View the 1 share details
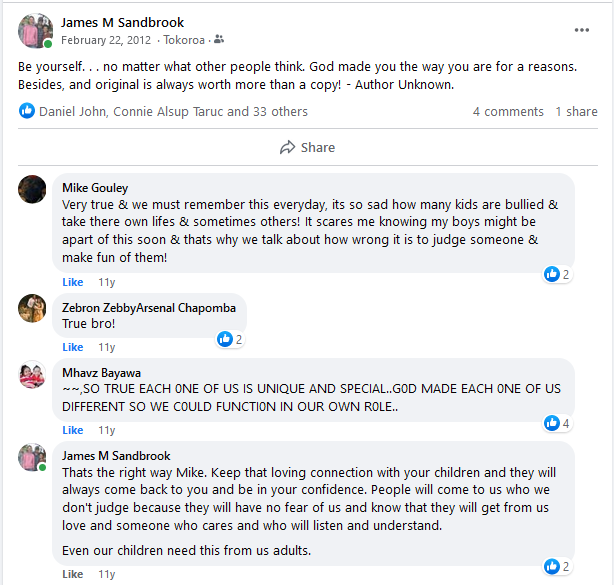 (x=576, y=112)
